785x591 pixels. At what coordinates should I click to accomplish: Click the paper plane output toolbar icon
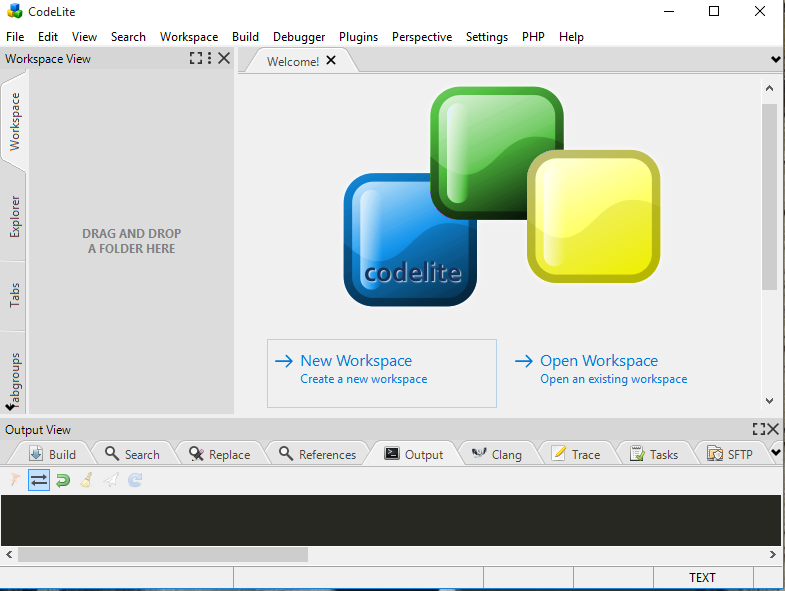111,480
